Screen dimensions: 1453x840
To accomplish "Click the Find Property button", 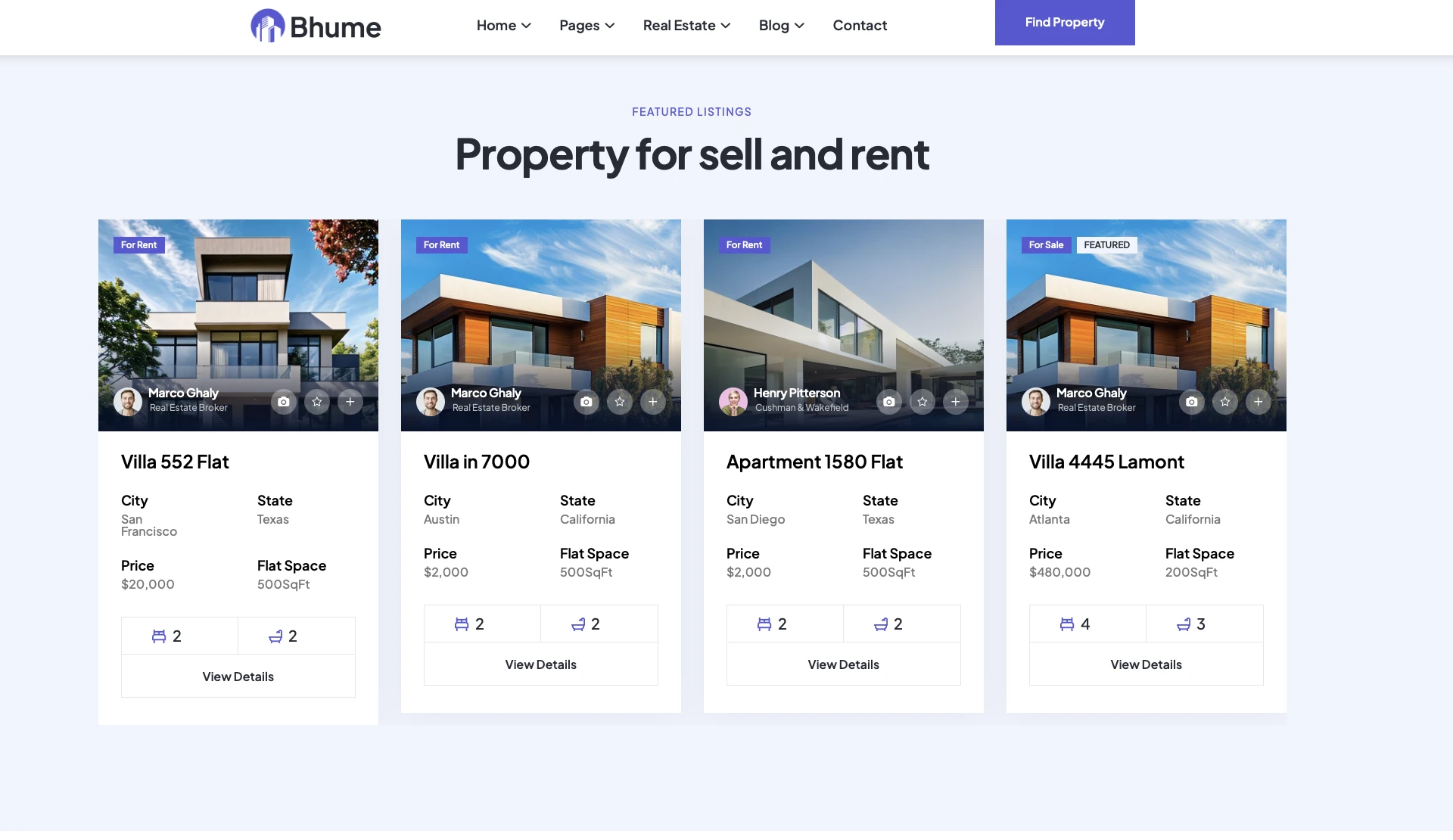I will [x=1065, y=23].
